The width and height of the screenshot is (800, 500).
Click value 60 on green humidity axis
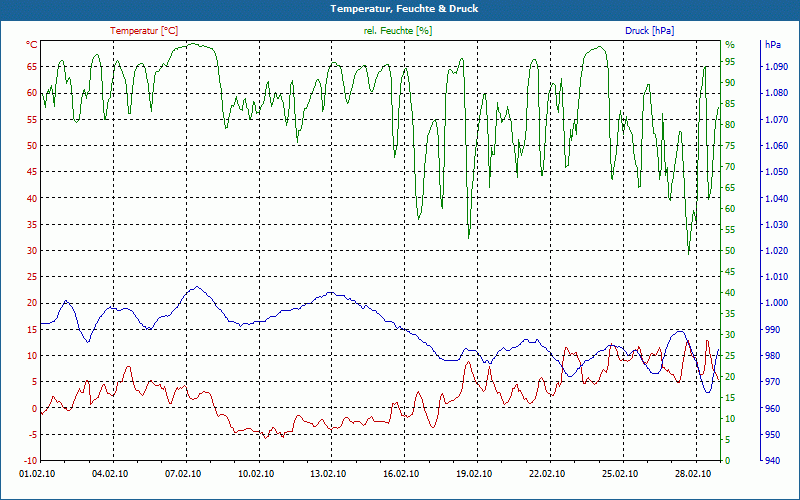[730, 209]
